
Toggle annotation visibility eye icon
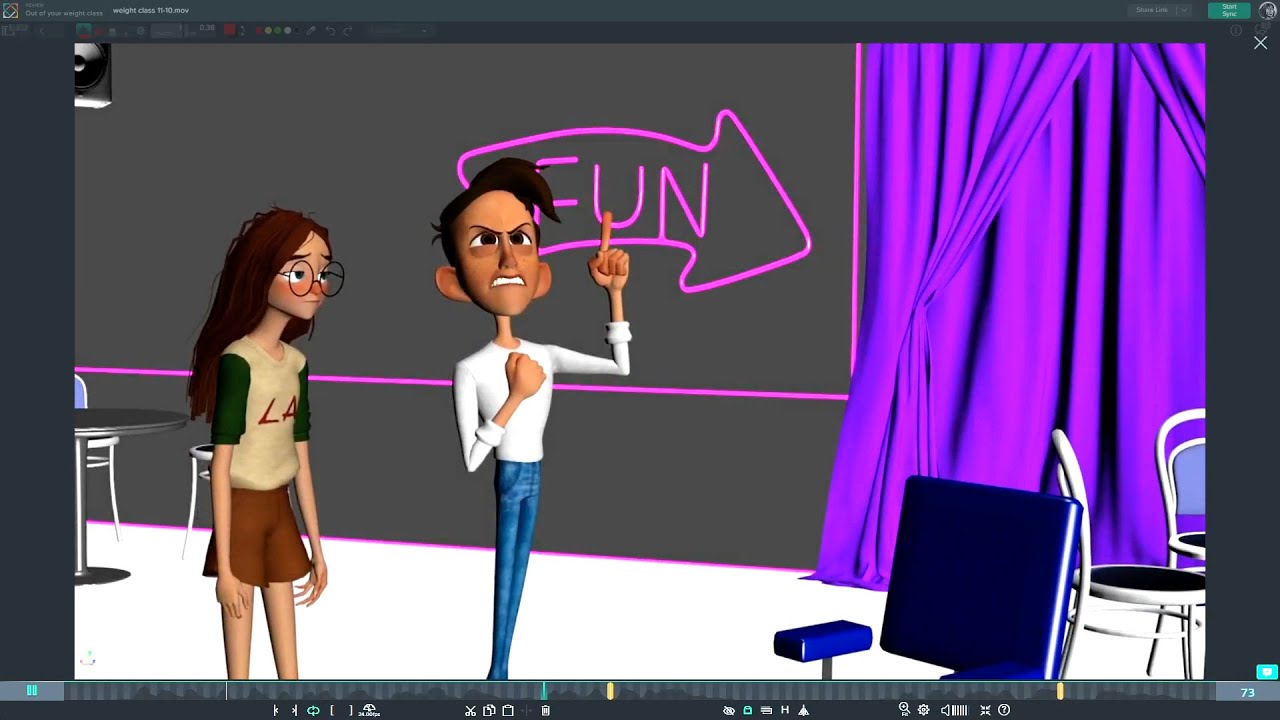click(729, 710)
